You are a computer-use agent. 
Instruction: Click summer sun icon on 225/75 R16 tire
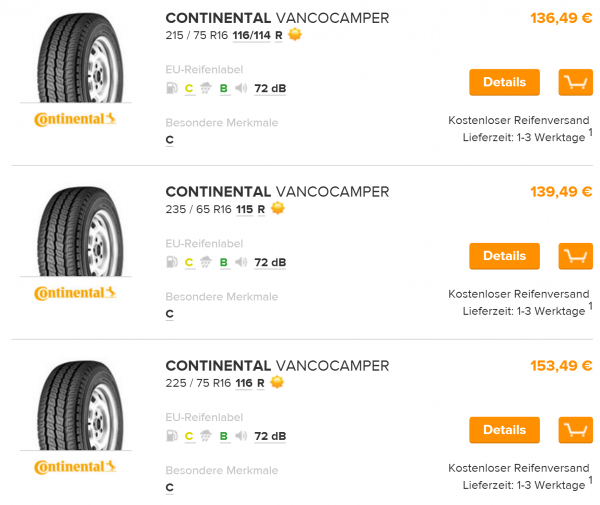(278, 383)
